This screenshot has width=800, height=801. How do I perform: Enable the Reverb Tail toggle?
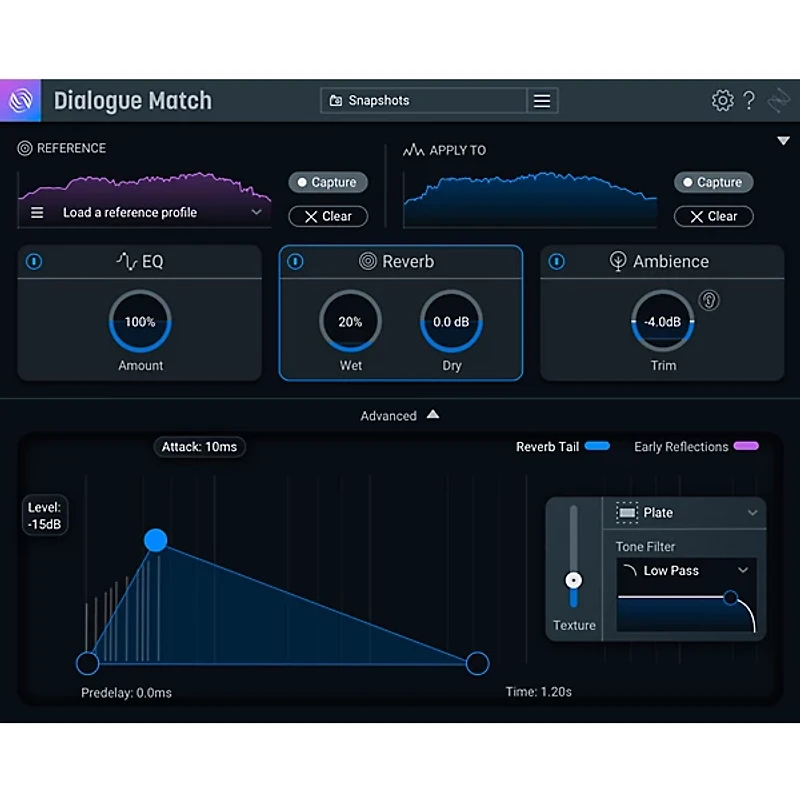point(597,446)
